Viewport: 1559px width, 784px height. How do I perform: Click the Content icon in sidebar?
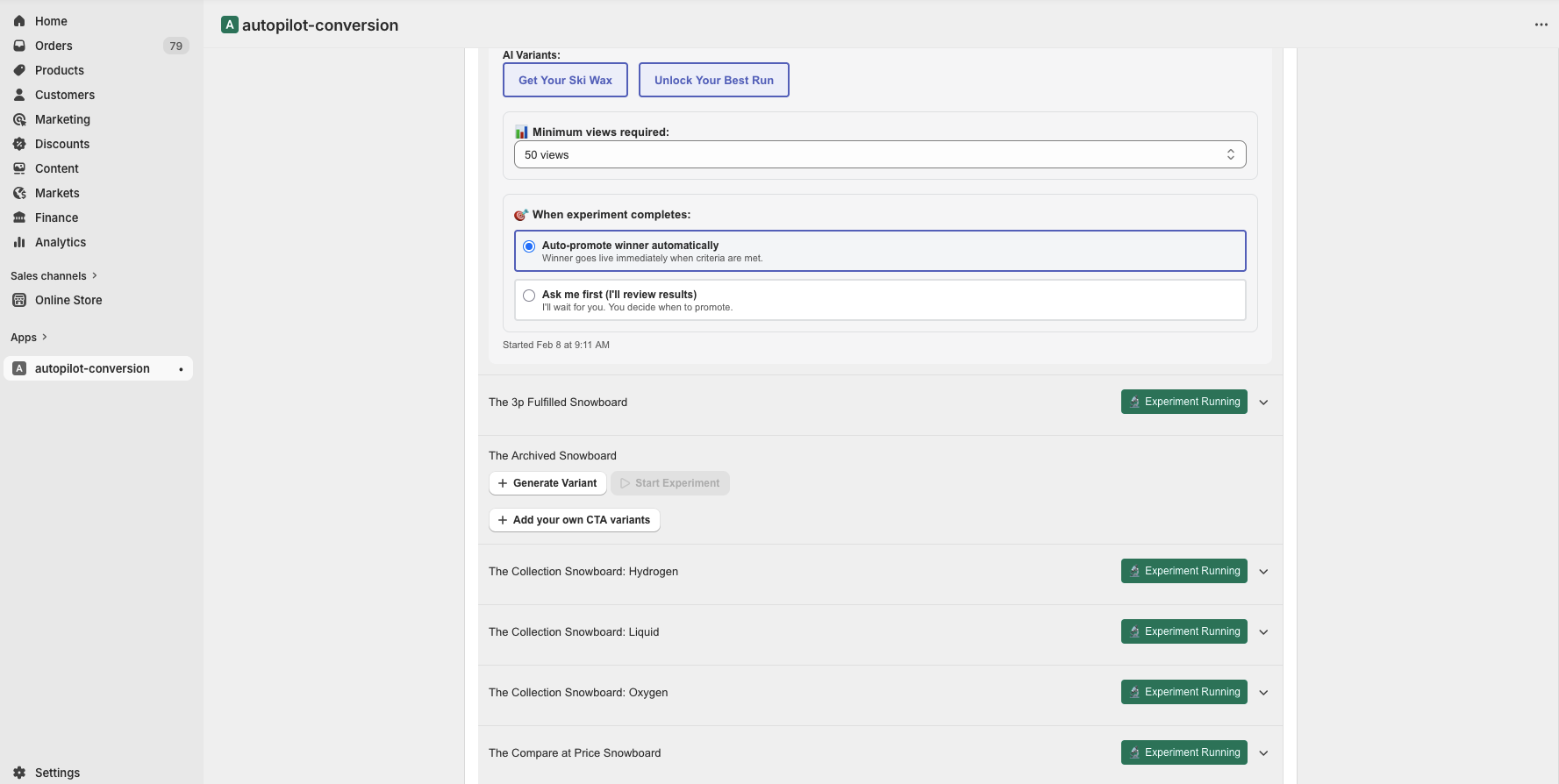(x=19, y=168)
